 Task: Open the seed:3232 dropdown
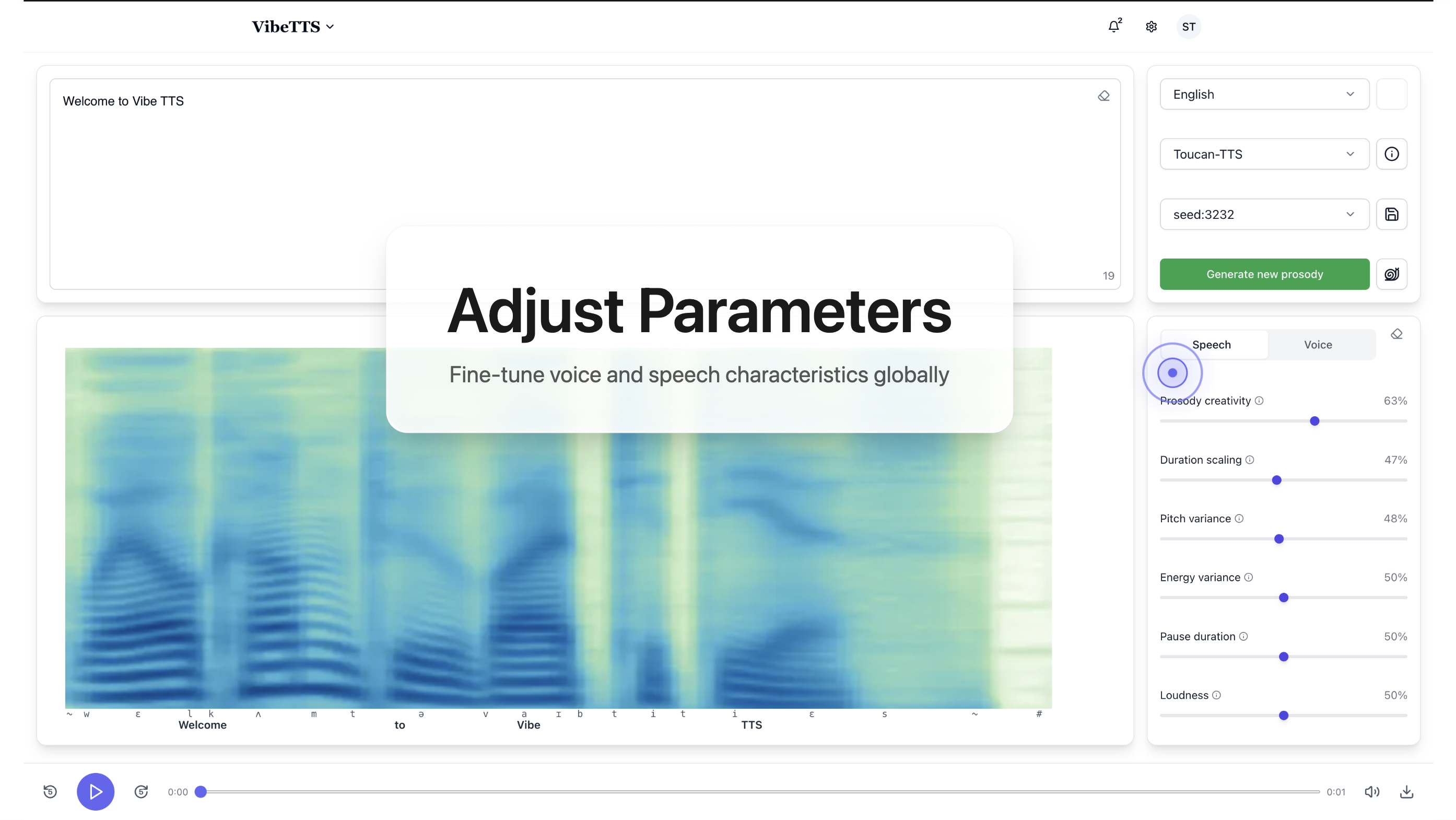pos(1264,214)
